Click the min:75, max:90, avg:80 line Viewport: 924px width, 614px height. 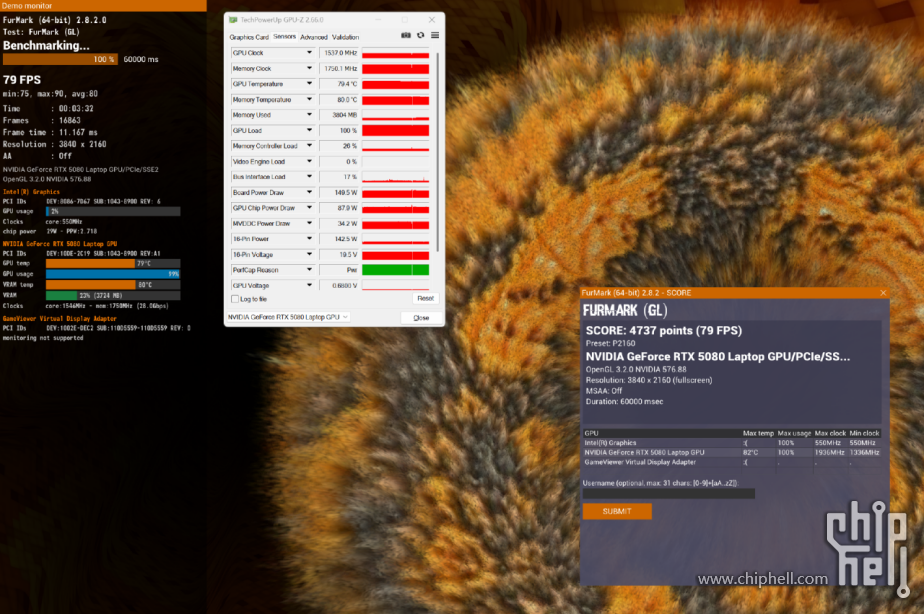point(50,94)
